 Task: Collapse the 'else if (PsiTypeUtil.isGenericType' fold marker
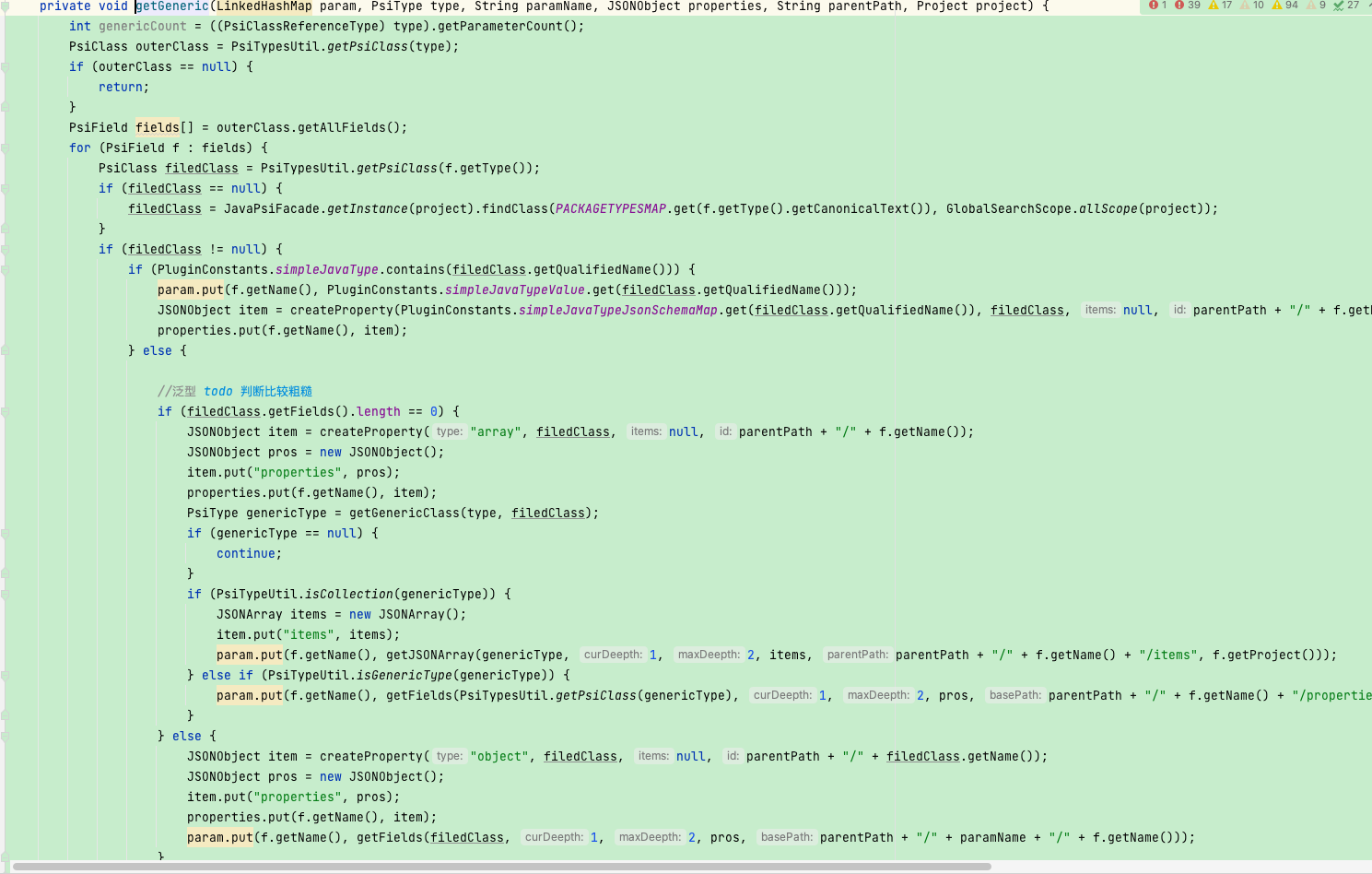(5, 676)
